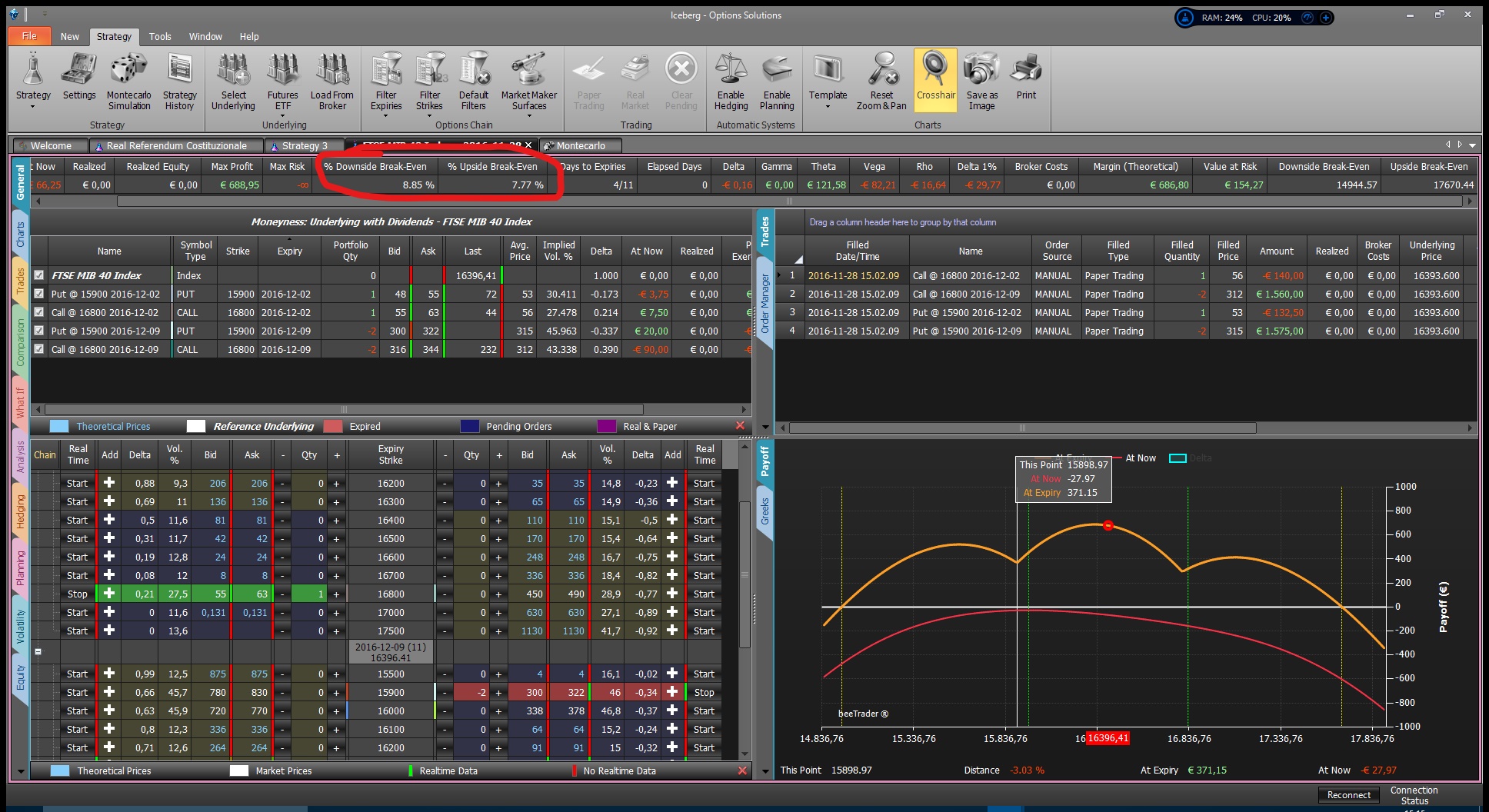Open the Filter Expiries dropdown arrow

386,116
